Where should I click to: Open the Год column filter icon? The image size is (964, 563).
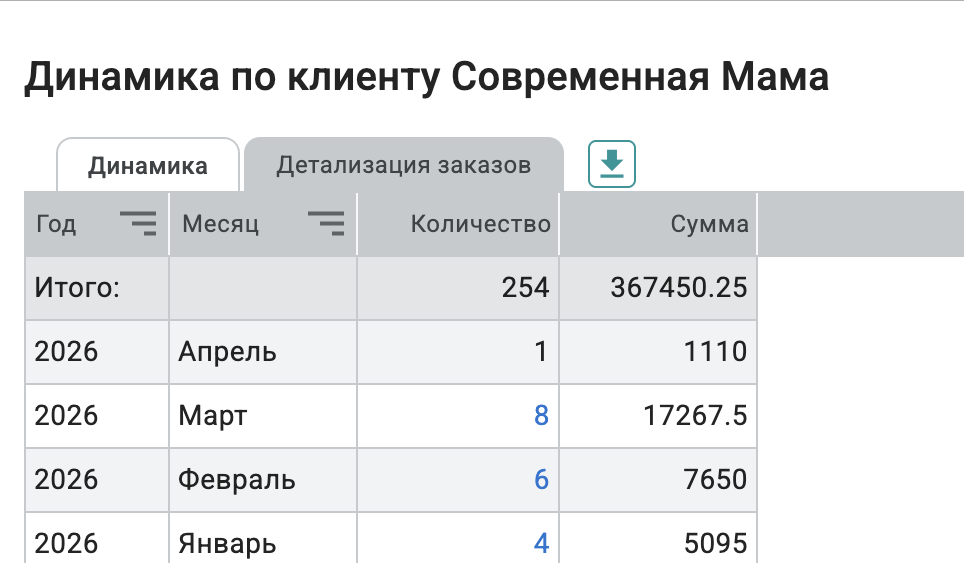point(138,223)
